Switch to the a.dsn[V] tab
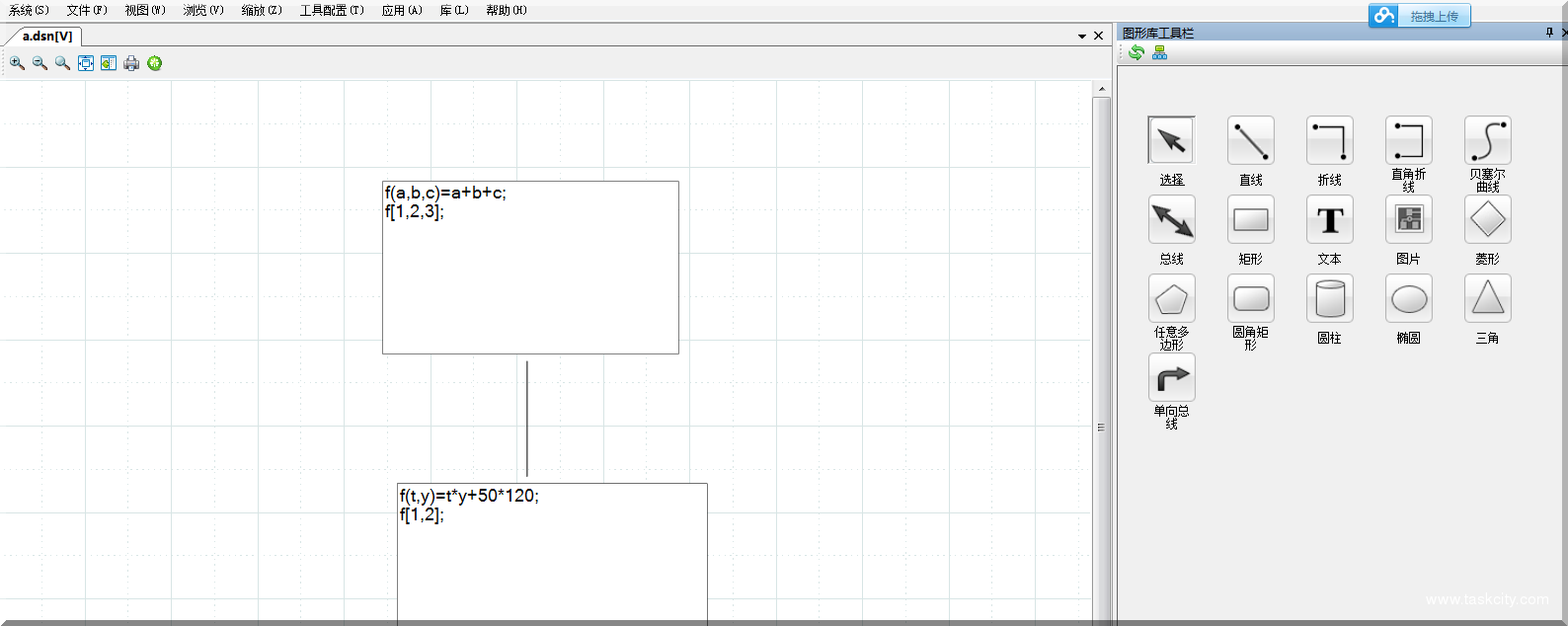Image resolution: width=1568 pixels, height=626 pixels. coord(47,37)
